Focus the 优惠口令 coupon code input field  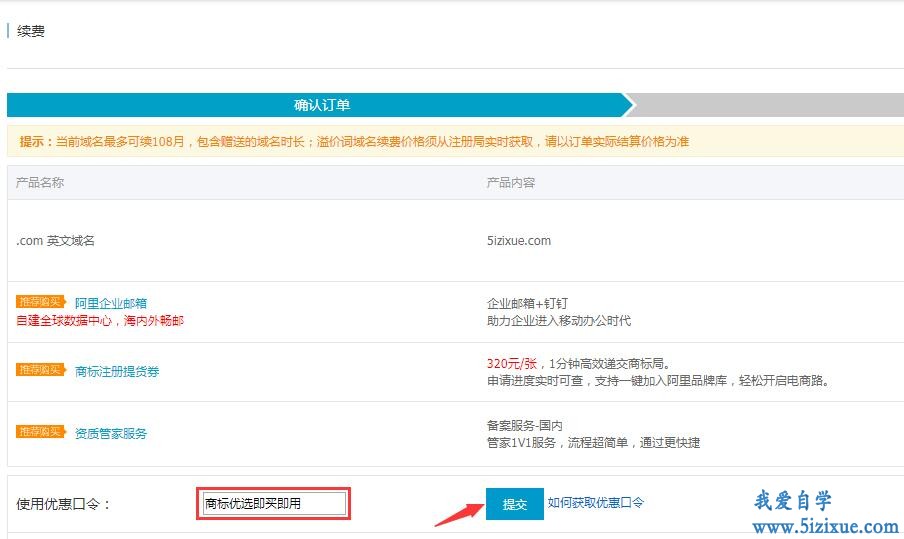(274, 503)
